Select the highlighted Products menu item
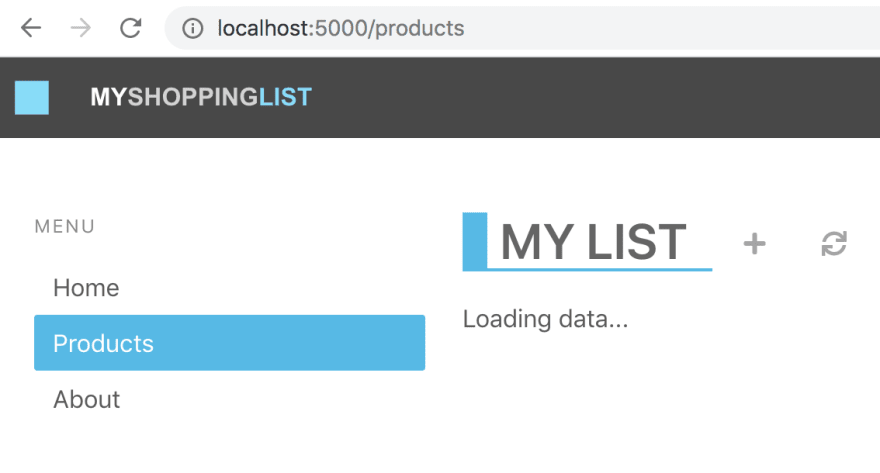 pyautogui.click(x=230, y=343)
